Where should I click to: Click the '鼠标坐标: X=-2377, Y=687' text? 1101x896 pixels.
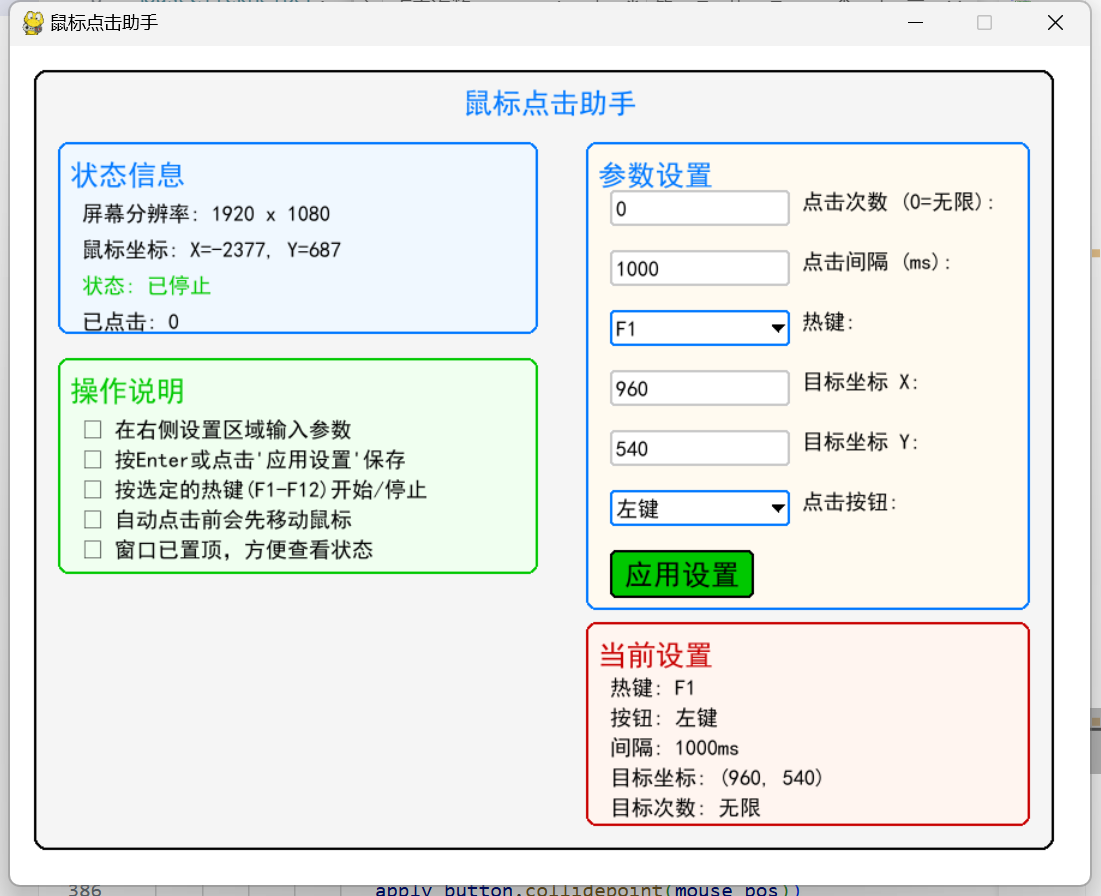click(x=211, y=249)
